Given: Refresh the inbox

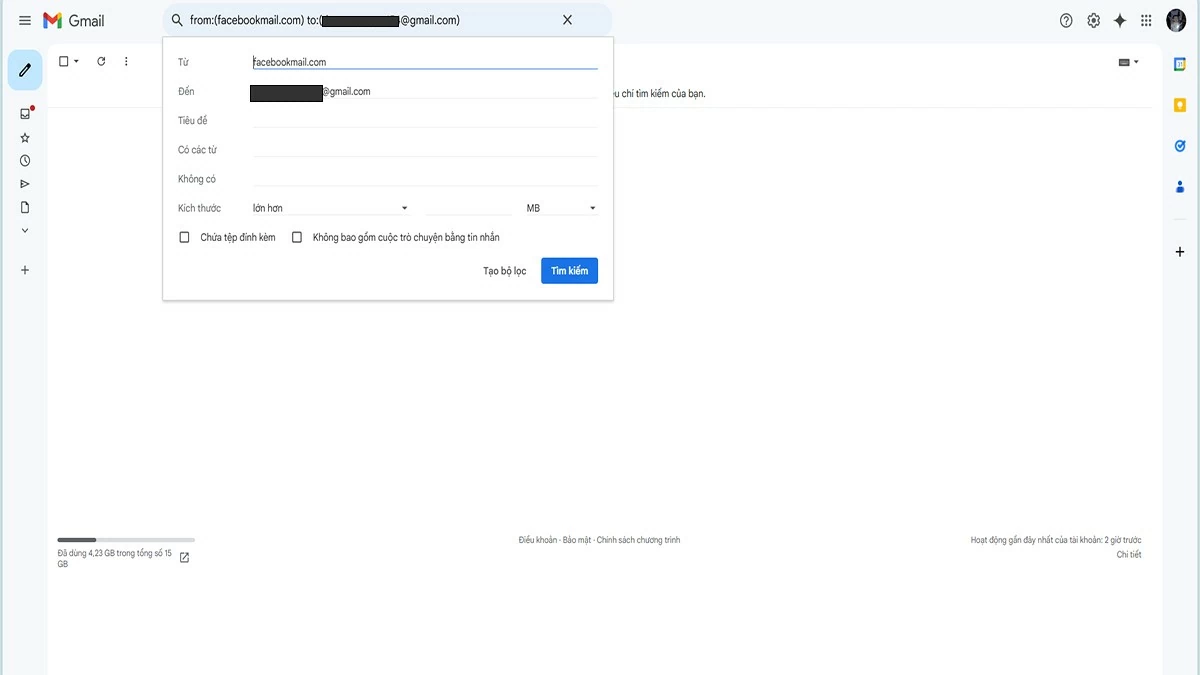Looking at the screenshot, I should coord(100,60).
